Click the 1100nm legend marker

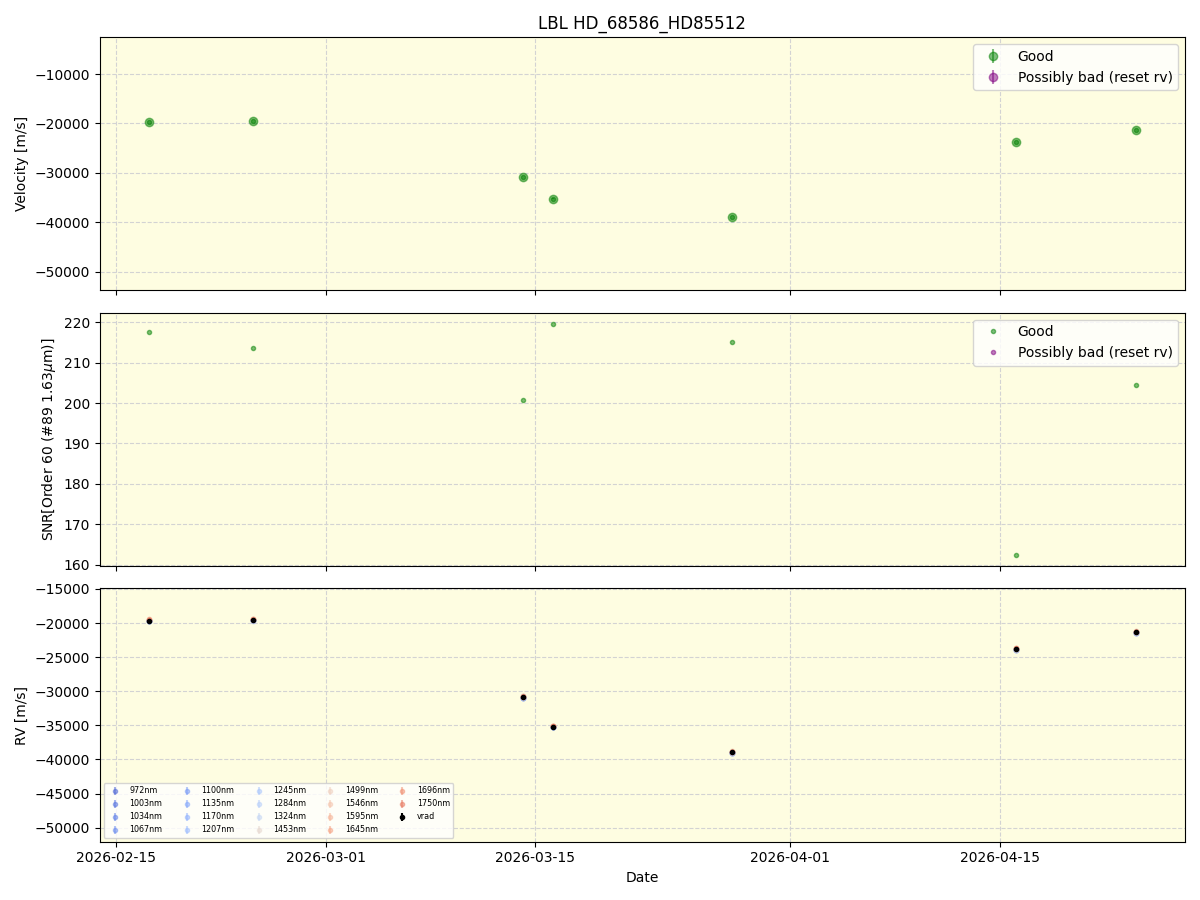[x=187, y=791]
